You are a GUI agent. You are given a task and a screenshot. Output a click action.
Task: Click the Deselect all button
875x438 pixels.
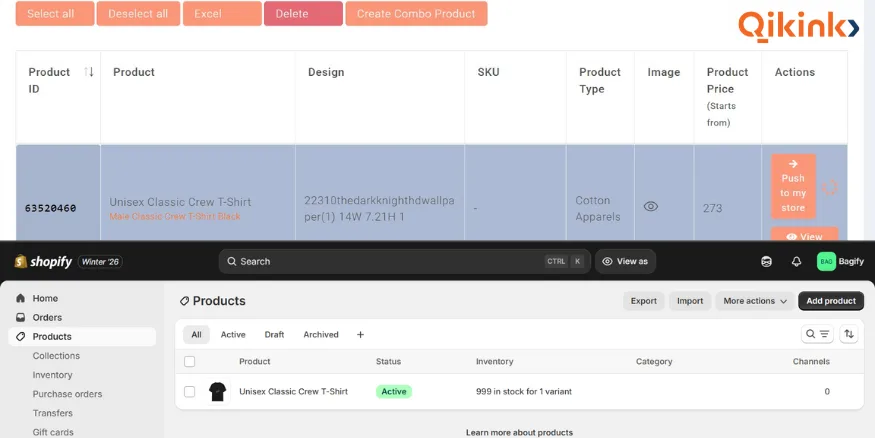point(138,13)
